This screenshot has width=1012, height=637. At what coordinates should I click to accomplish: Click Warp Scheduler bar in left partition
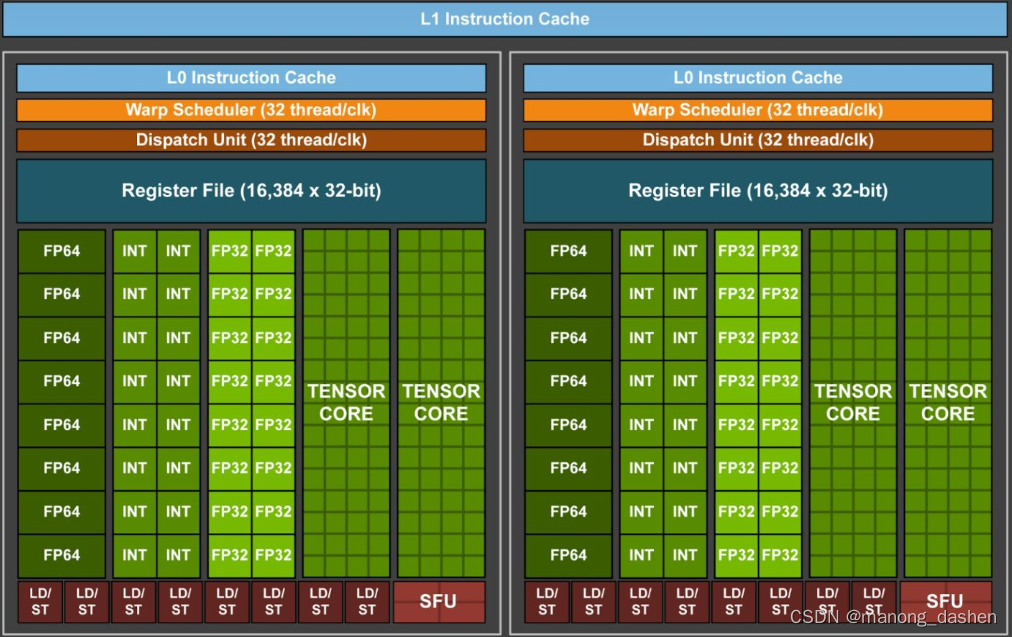251,110
